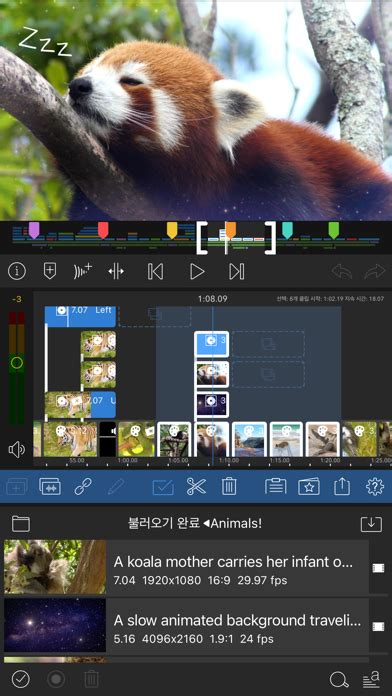The width and height of the screenshot is (392, 696).
Task: Tap the 1:08.09 timecode display
Action: click(x=212, y=299)
